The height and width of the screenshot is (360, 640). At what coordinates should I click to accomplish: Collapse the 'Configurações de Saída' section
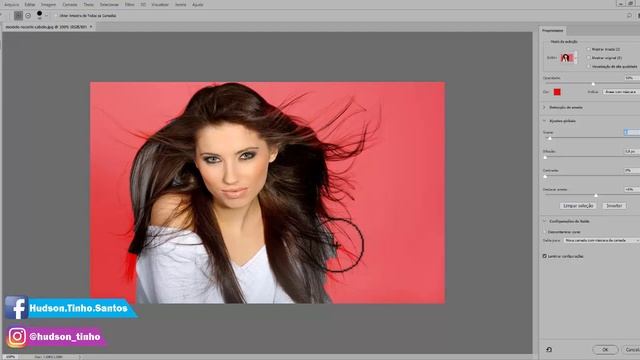(x=544, y=221)
